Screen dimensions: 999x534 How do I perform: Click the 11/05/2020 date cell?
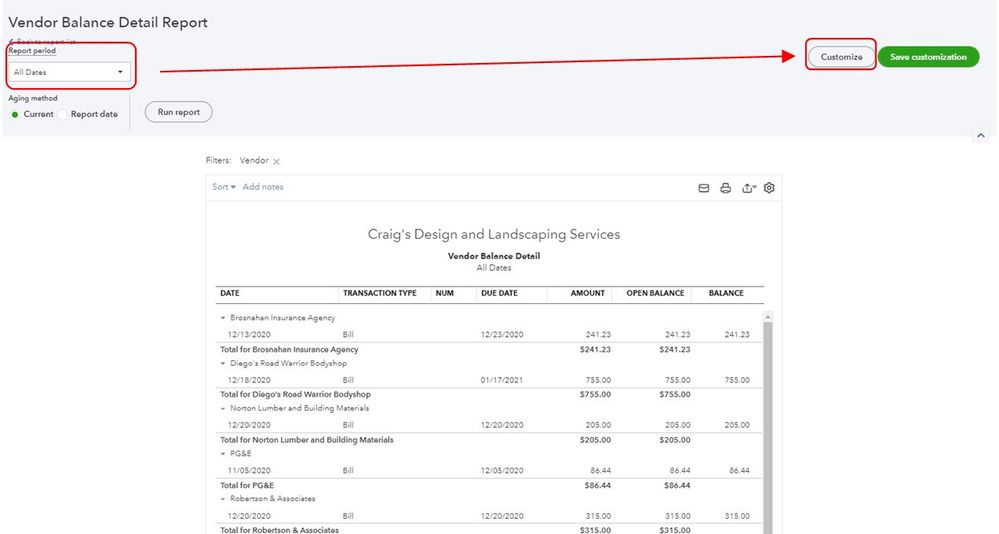pos(249,470)
